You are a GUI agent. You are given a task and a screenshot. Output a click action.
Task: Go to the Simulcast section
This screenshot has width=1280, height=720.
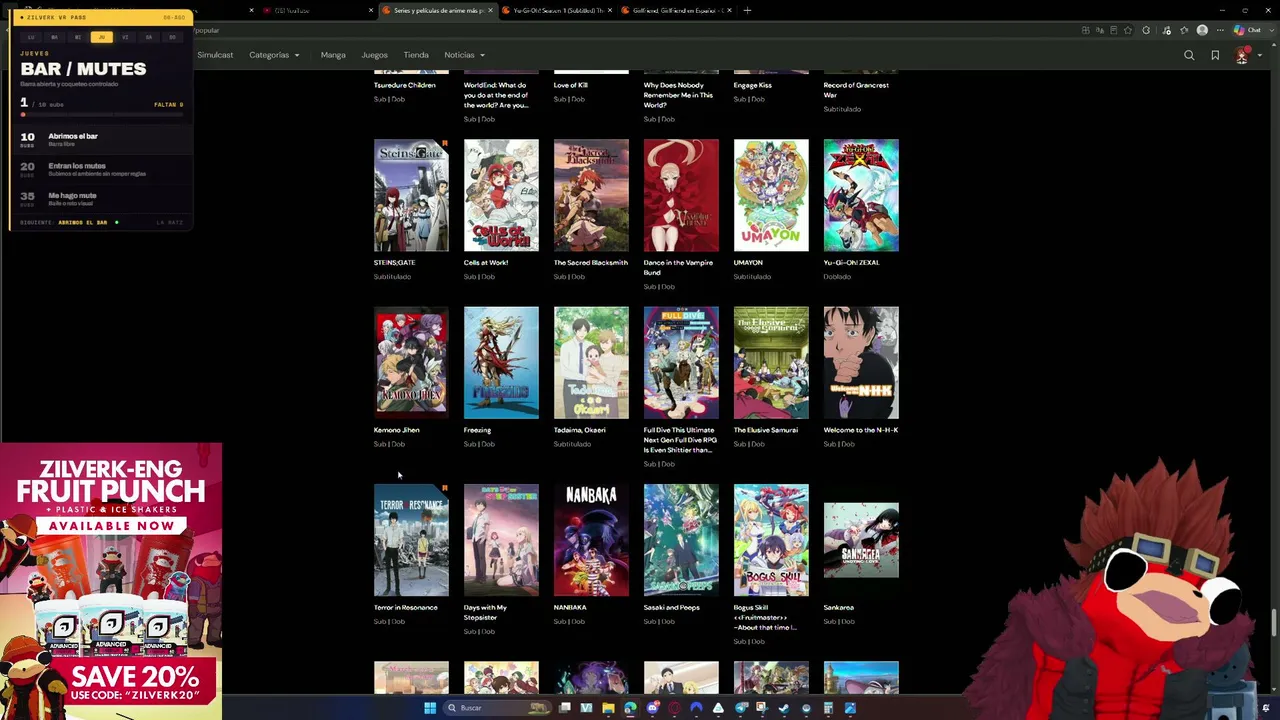click(215, 55)
